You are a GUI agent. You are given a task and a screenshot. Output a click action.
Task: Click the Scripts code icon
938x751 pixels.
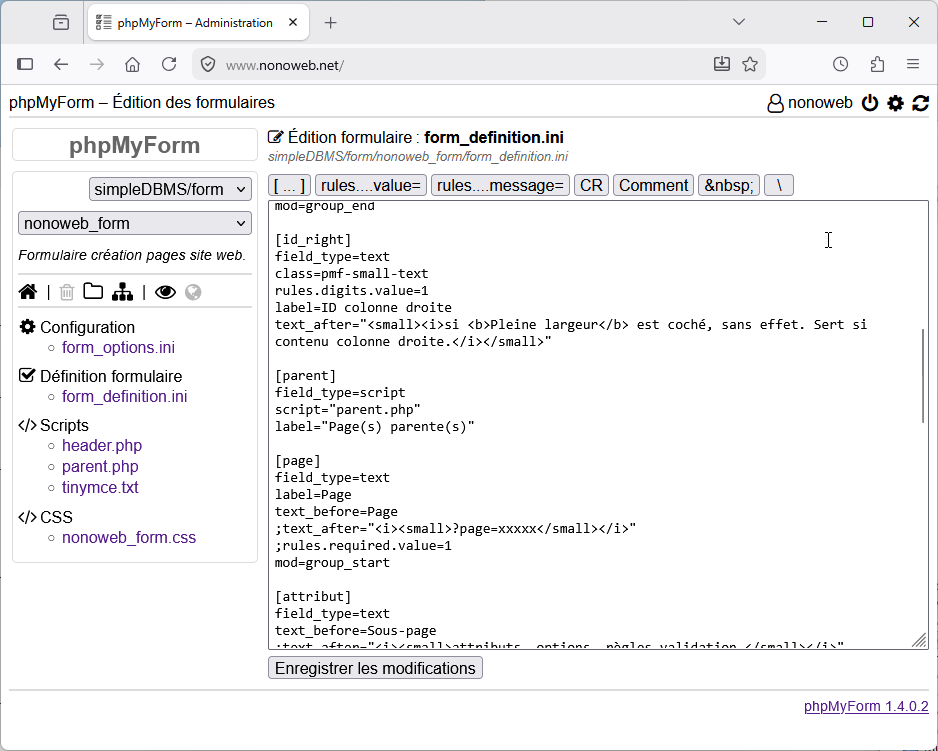tap(28, 425)
